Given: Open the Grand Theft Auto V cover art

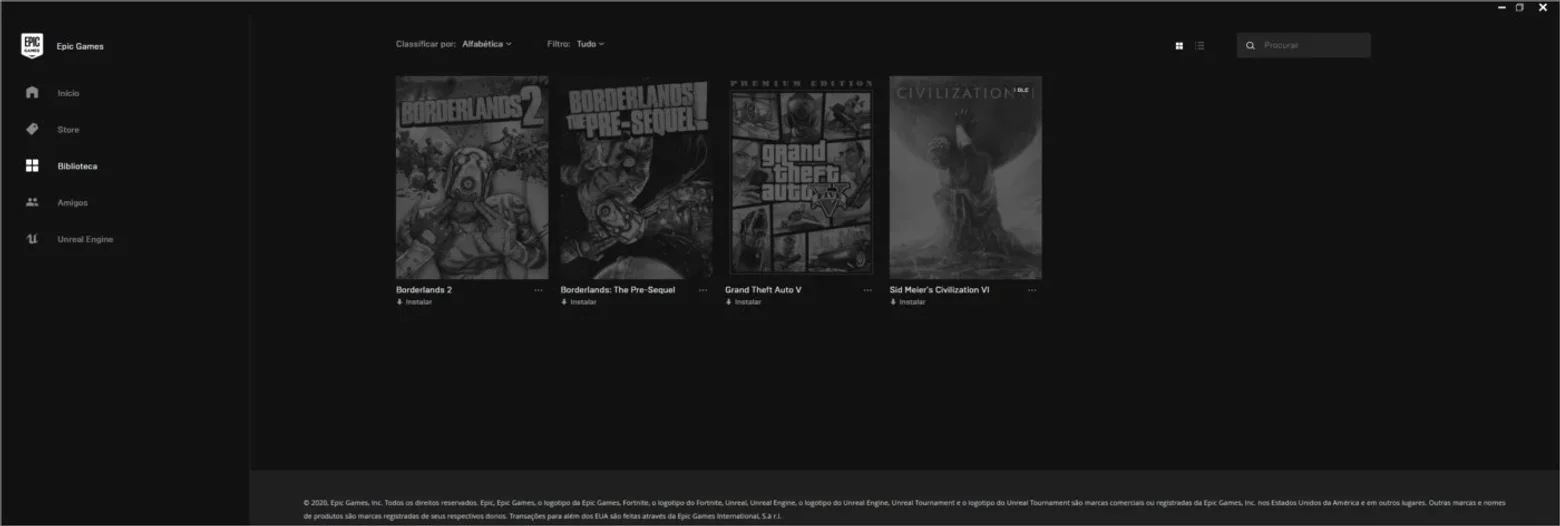Looking at the screenshot, I should (x=801, y=178).
